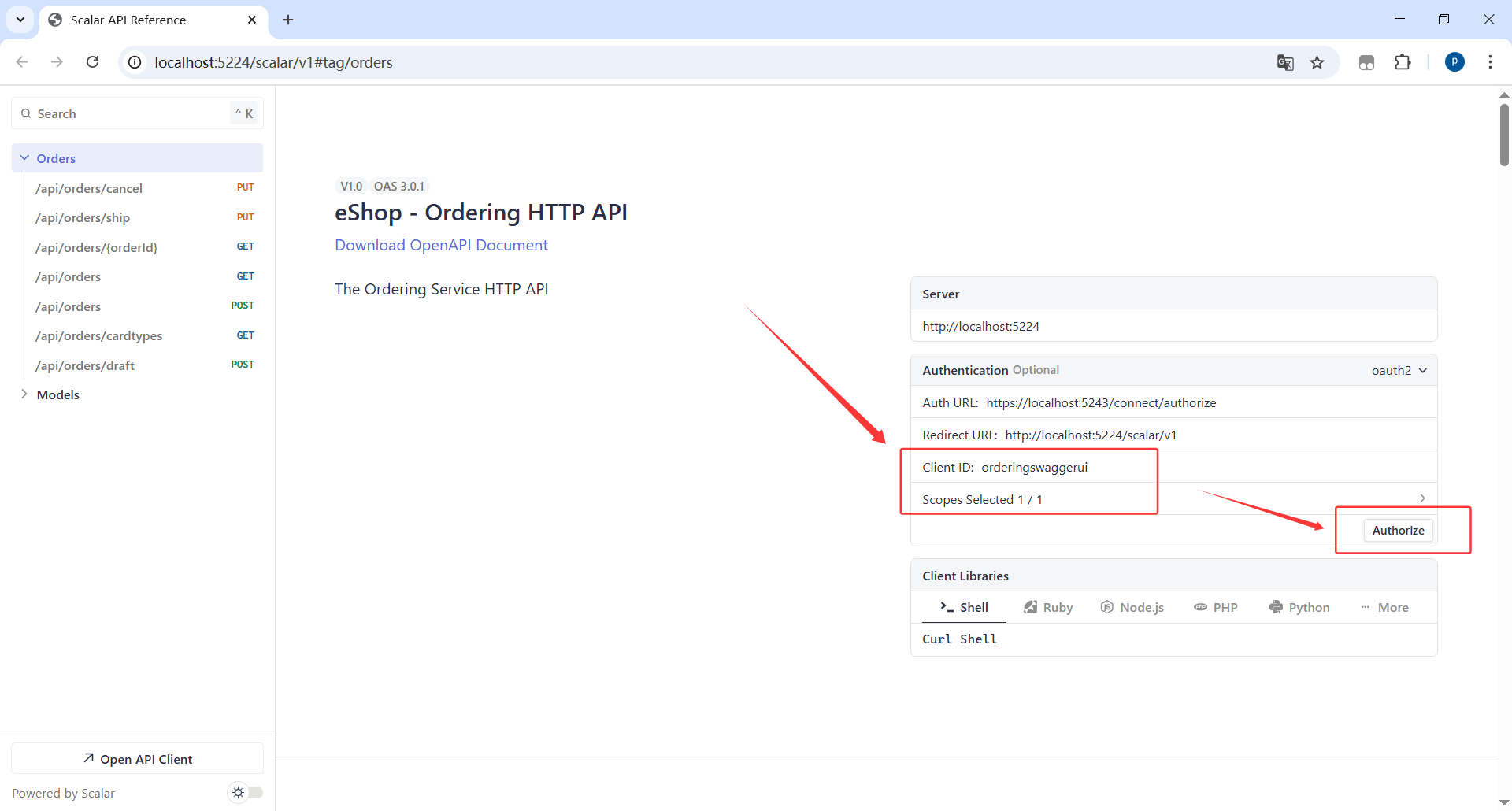Edit the Client ID field
The width and height of the screenshot is (1512, 811).
coord(1173,467)
